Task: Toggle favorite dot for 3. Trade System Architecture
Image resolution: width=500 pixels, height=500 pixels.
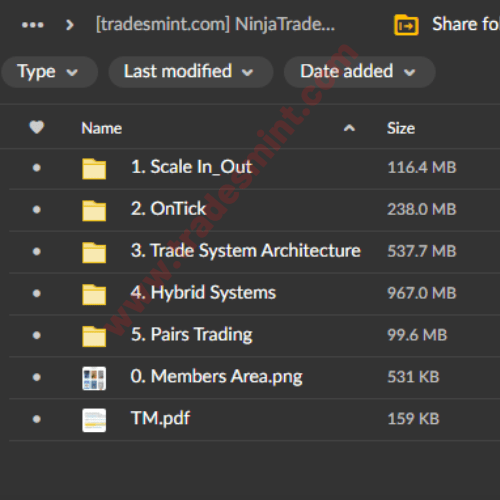Action: [x=37, y=251]
